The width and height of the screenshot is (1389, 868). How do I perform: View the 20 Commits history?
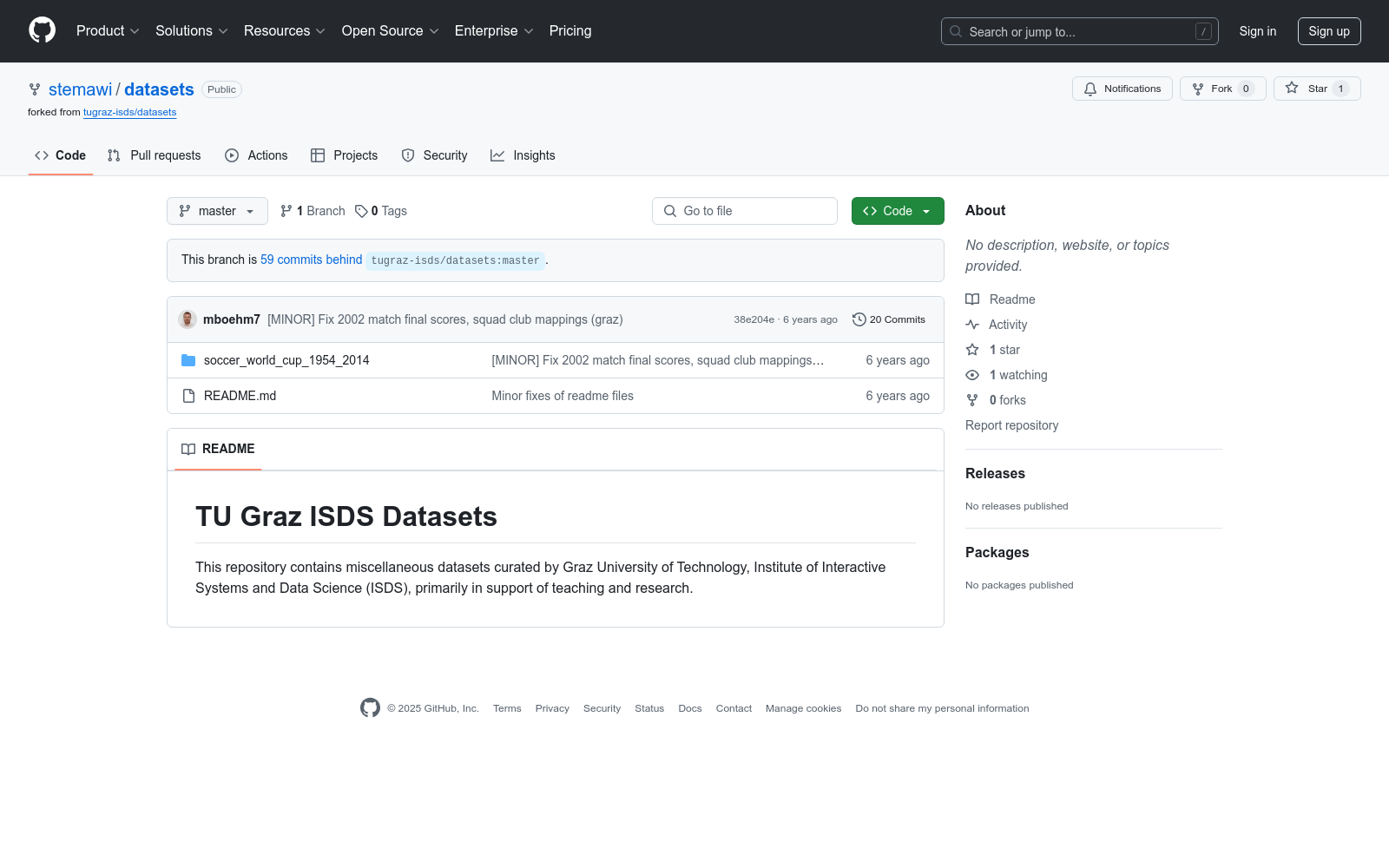coord(889,319)
